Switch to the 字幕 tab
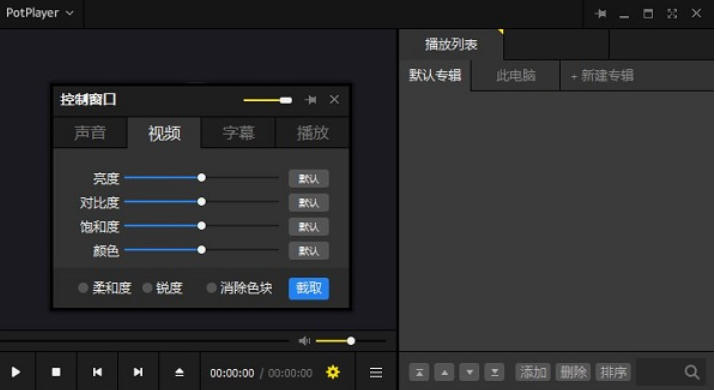 point(238,132)
